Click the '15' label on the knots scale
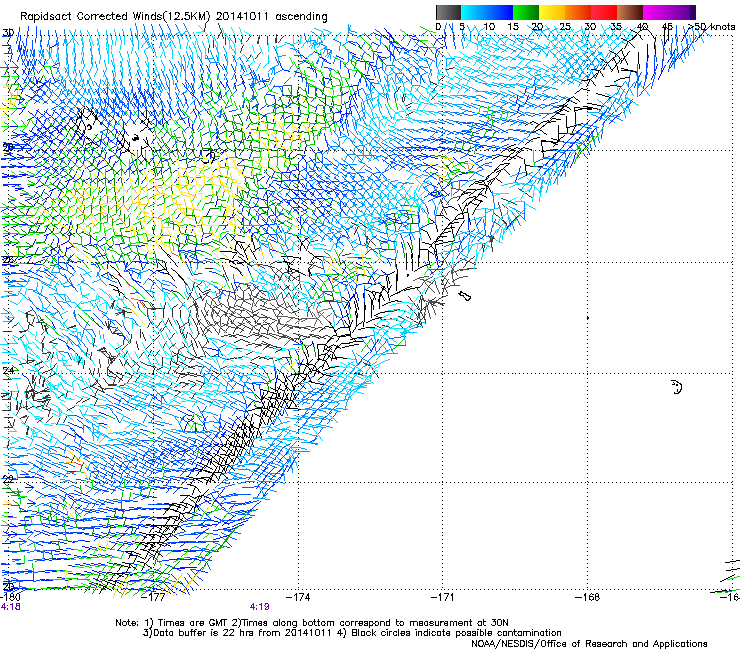Screen dimensions: 740x650 tap(513, 27)
